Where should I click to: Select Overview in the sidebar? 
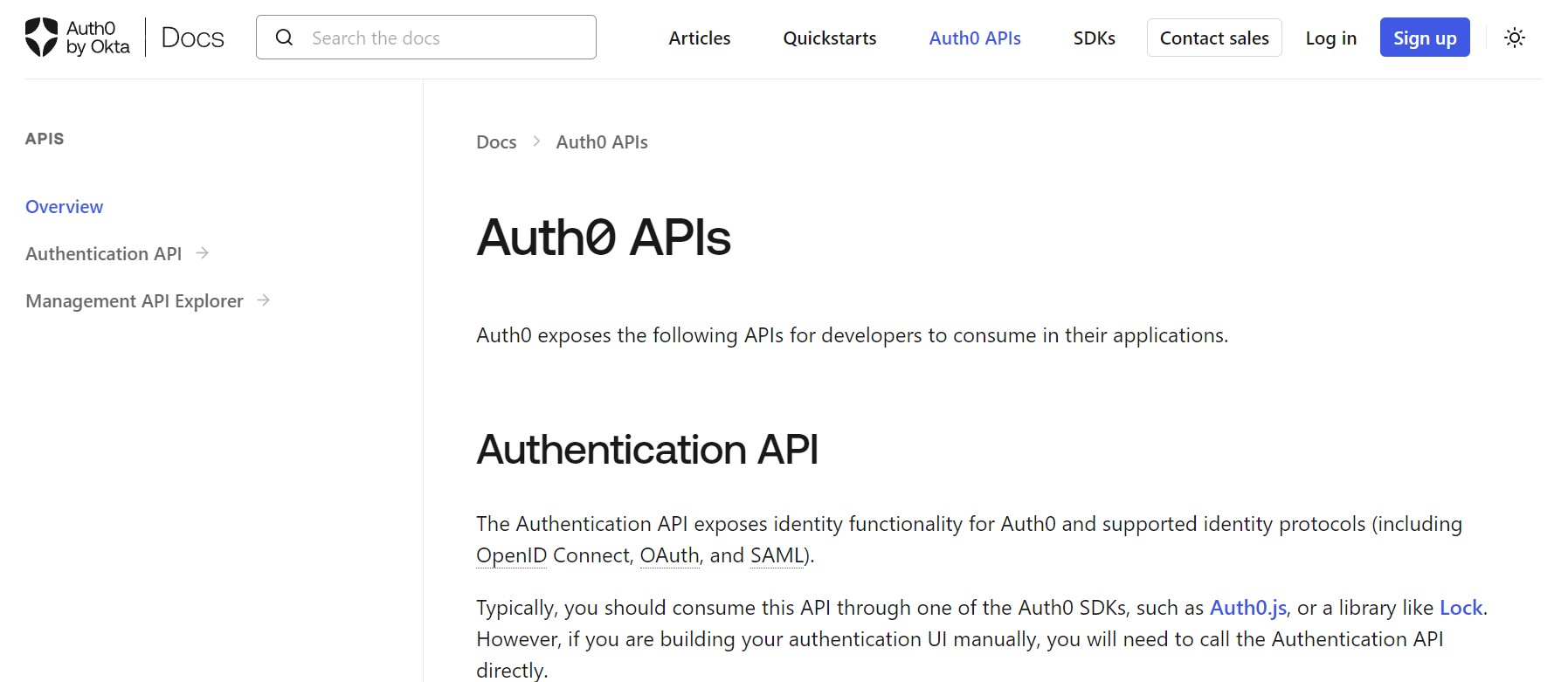point(64,207)
